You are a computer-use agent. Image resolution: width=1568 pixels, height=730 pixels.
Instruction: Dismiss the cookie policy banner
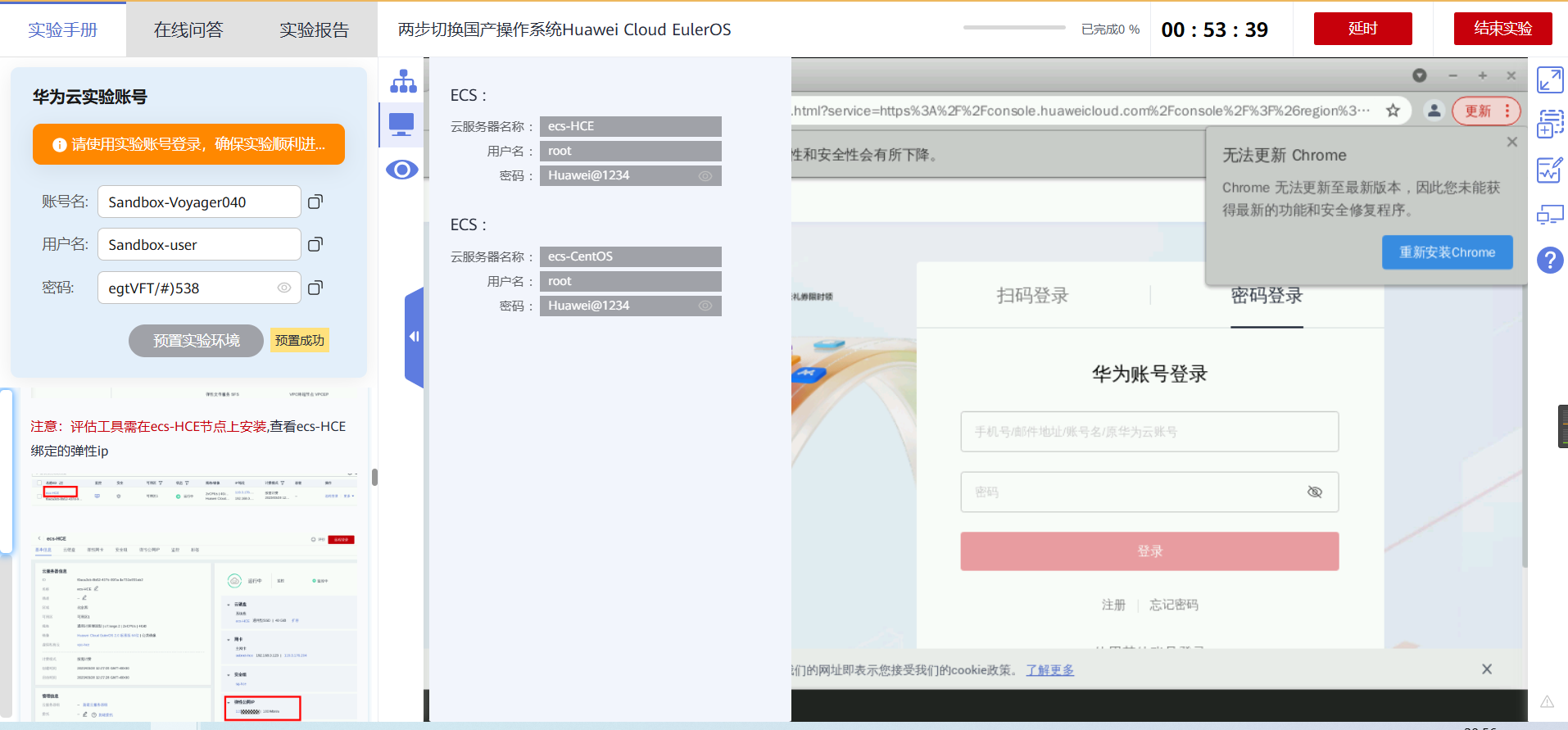coord(1487,669)
